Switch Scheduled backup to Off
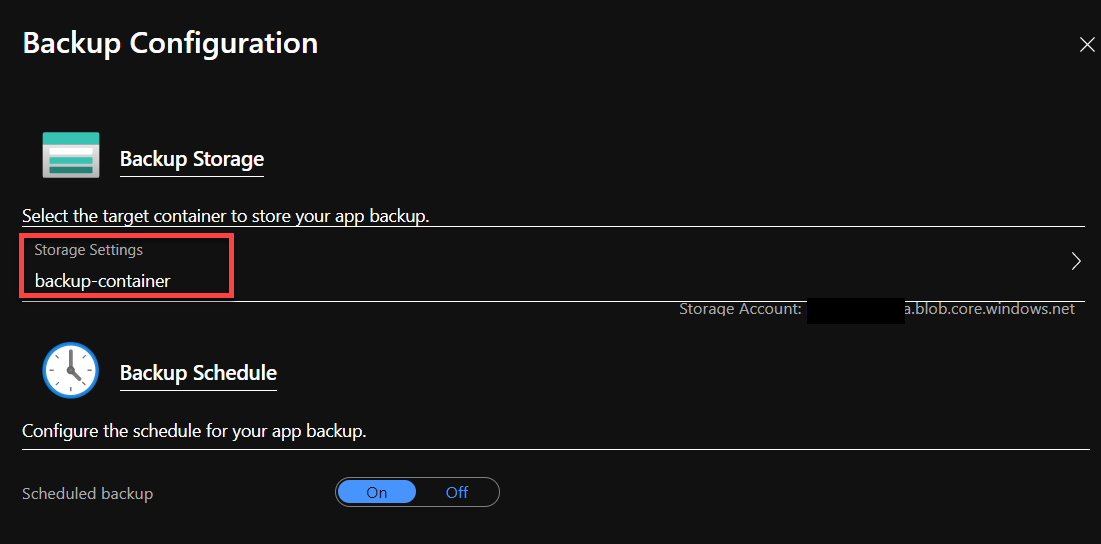 (456, 493)
